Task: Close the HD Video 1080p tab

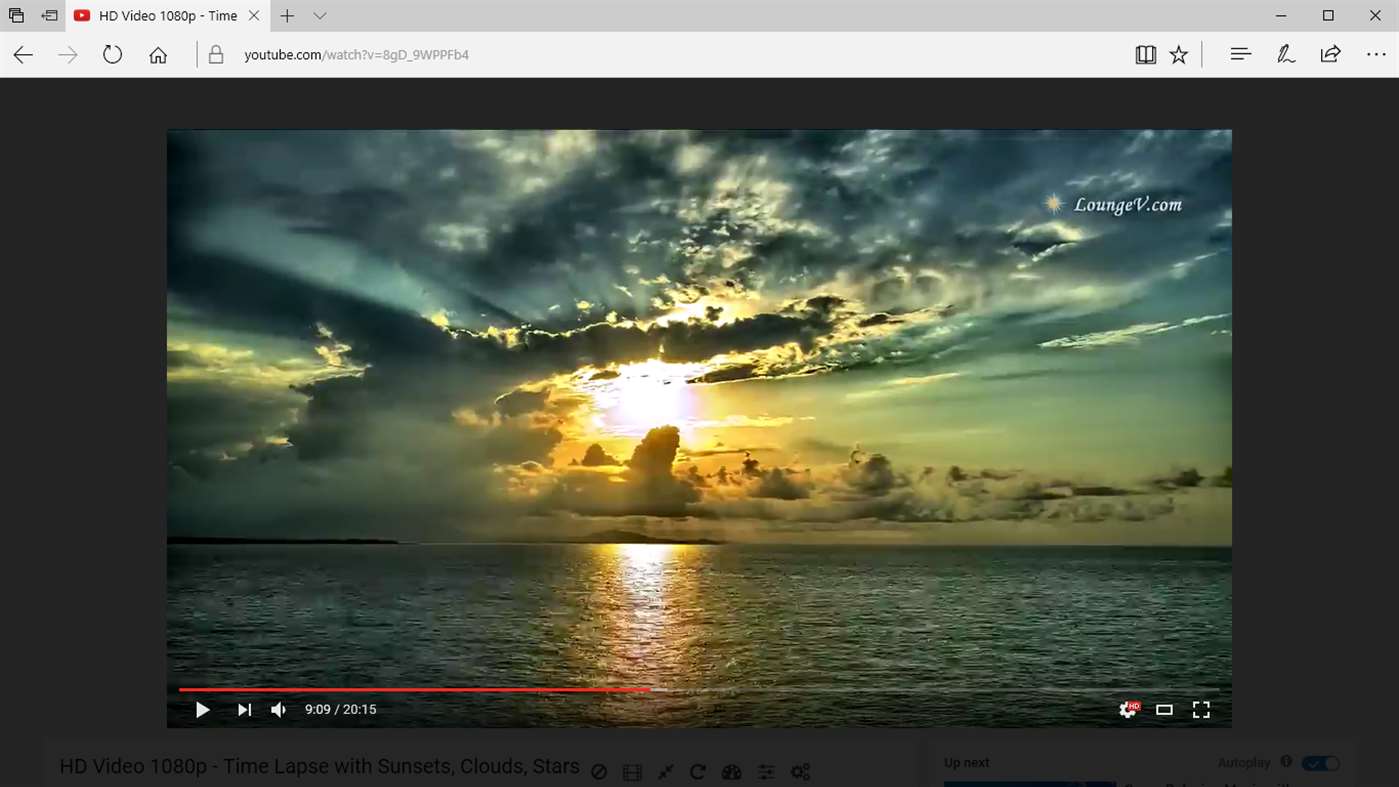Action: click(254, 16)
